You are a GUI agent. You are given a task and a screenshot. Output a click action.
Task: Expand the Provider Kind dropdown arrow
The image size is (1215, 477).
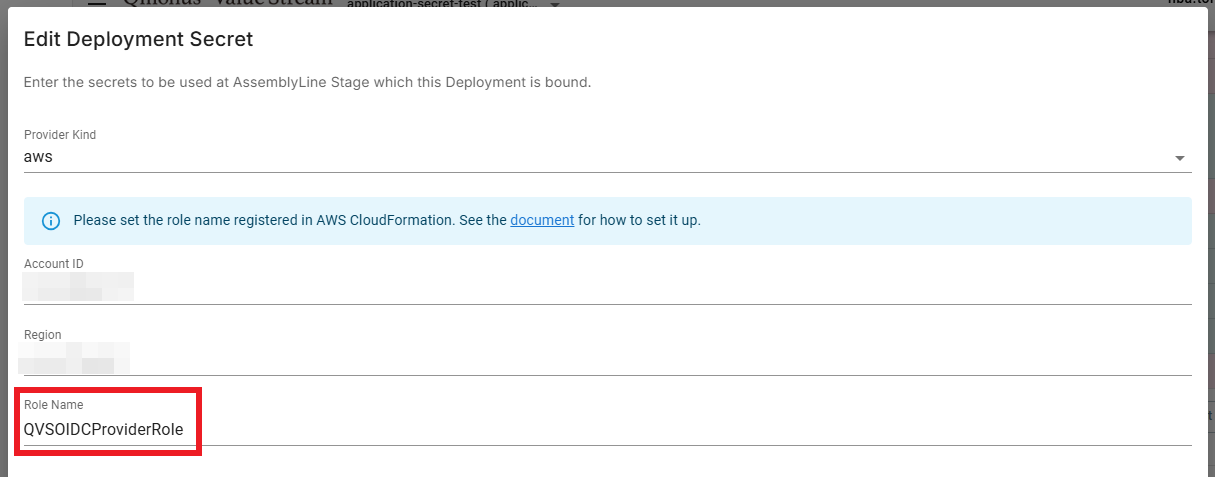click(1180, 158)
